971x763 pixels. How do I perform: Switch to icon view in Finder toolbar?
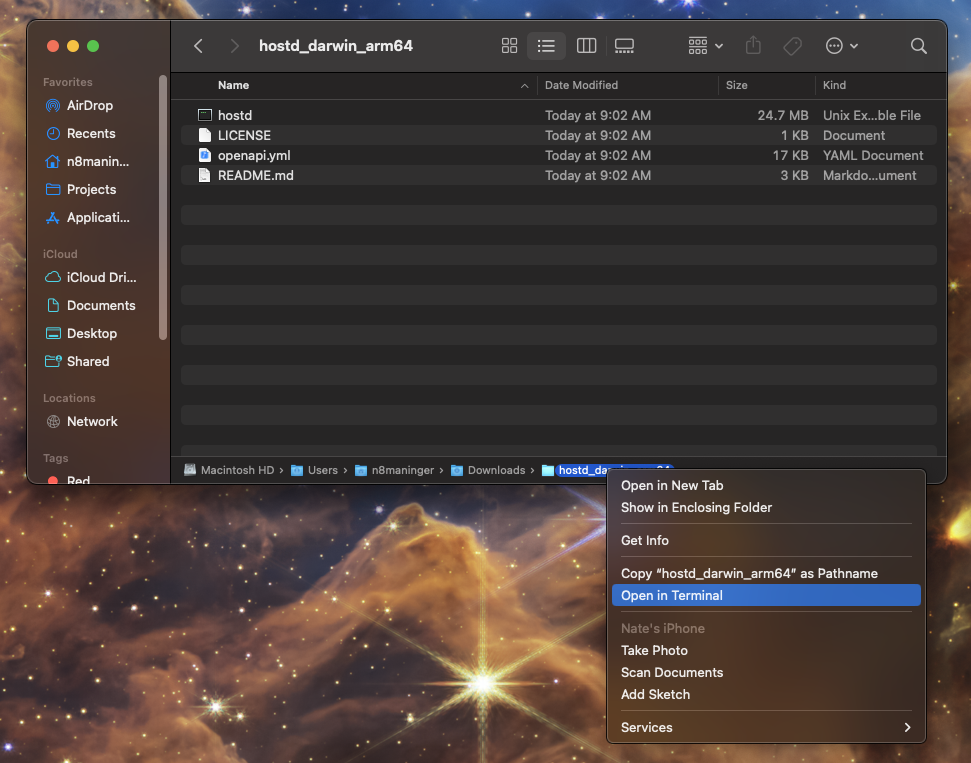coord(509,46)
